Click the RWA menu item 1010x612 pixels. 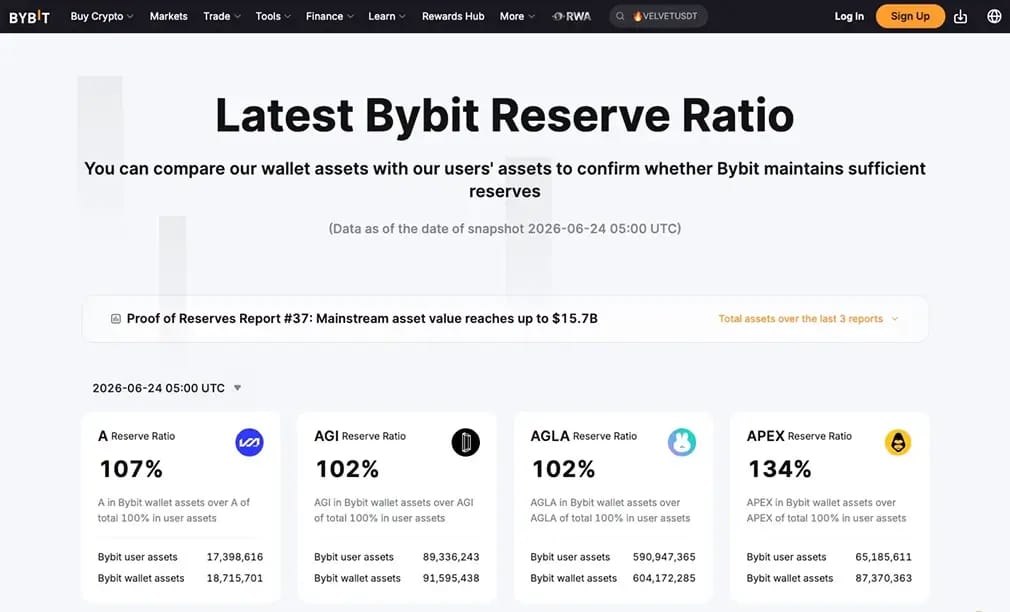[571, 16]
